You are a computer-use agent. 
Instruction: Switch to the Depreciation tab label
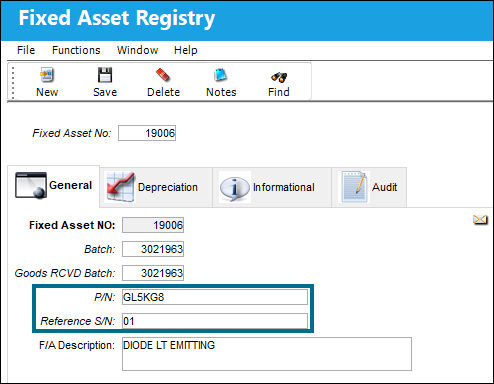(x=168, y=187)
